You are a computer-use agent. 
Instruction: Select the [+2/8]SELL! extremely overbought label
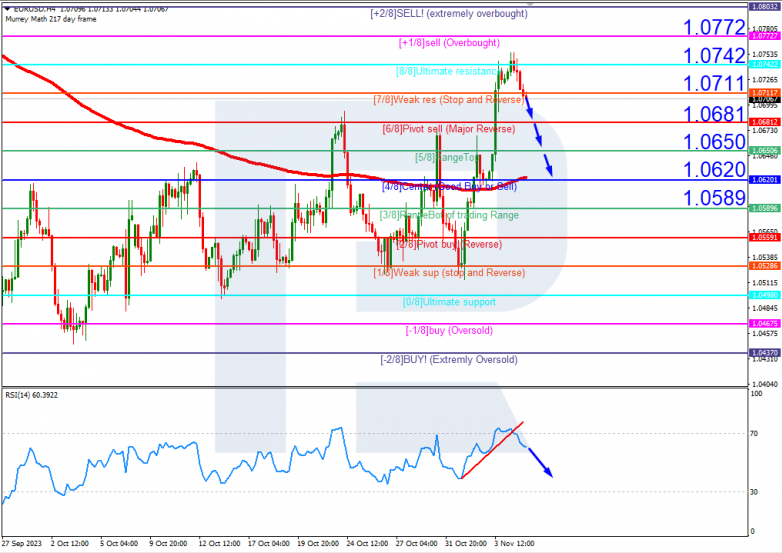click(449, 14)
